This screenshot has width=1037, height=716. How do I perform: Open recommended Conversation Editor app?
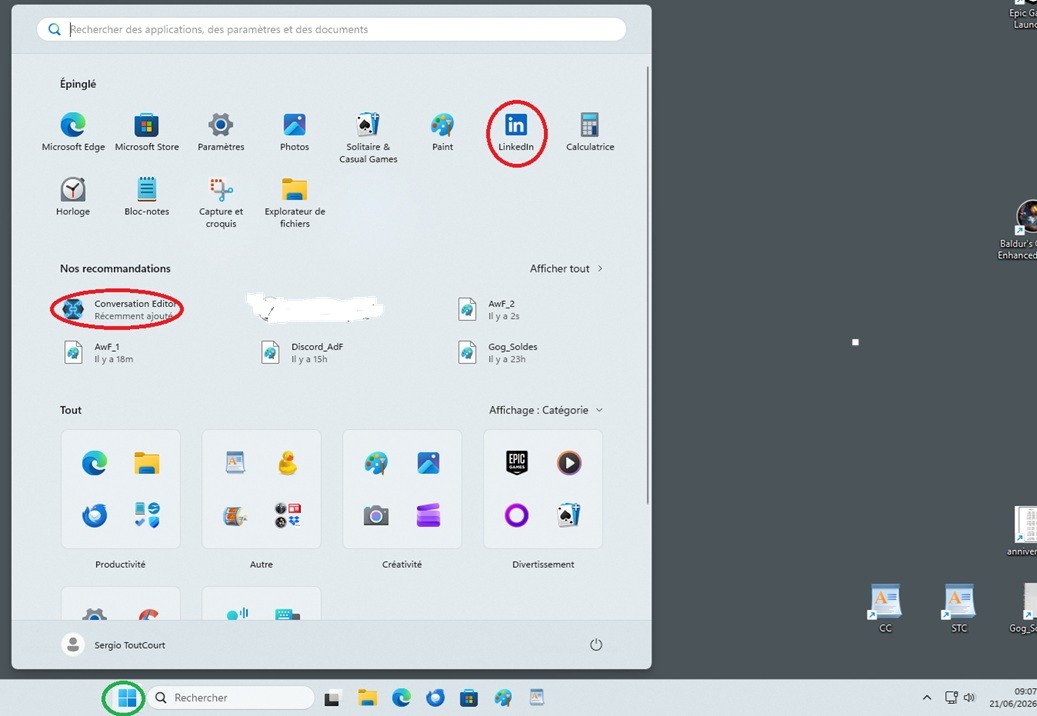(119, 309)
